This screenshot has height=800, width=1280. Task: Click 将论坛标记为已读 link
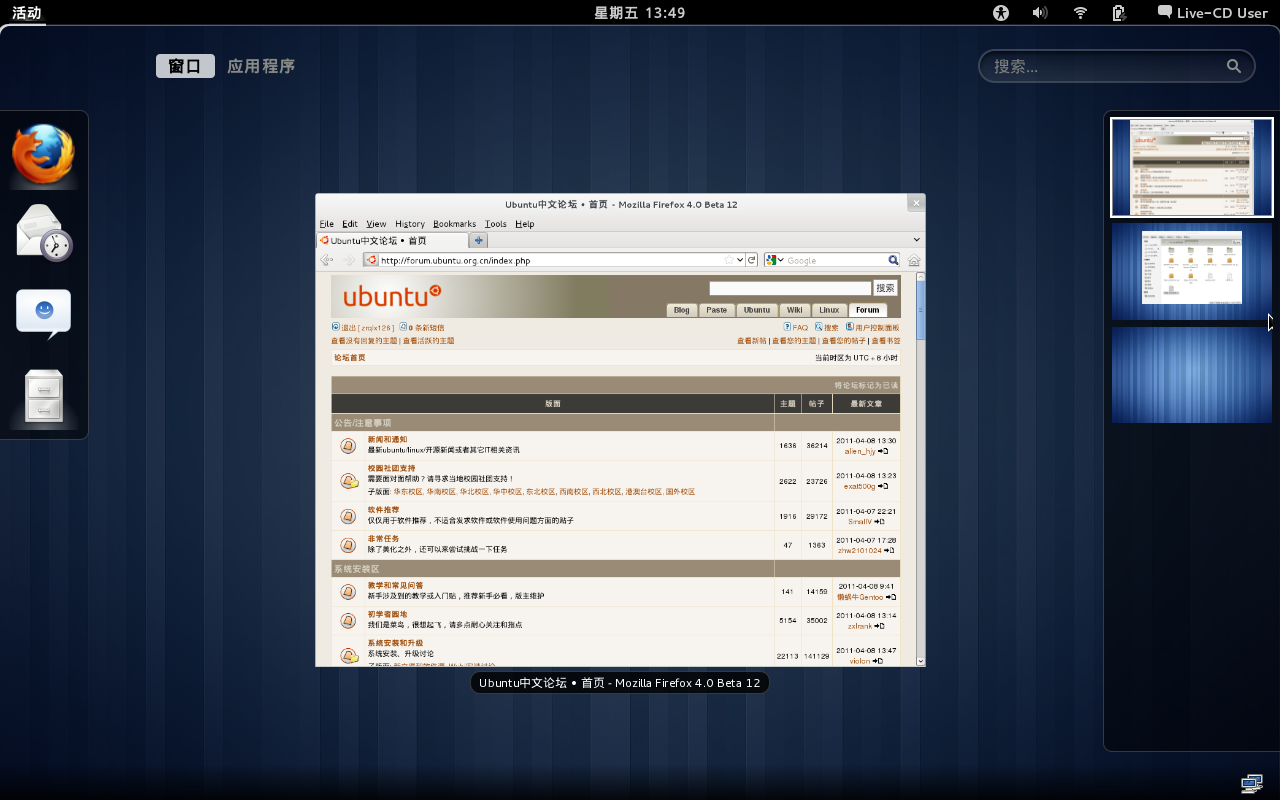[867, 385]
